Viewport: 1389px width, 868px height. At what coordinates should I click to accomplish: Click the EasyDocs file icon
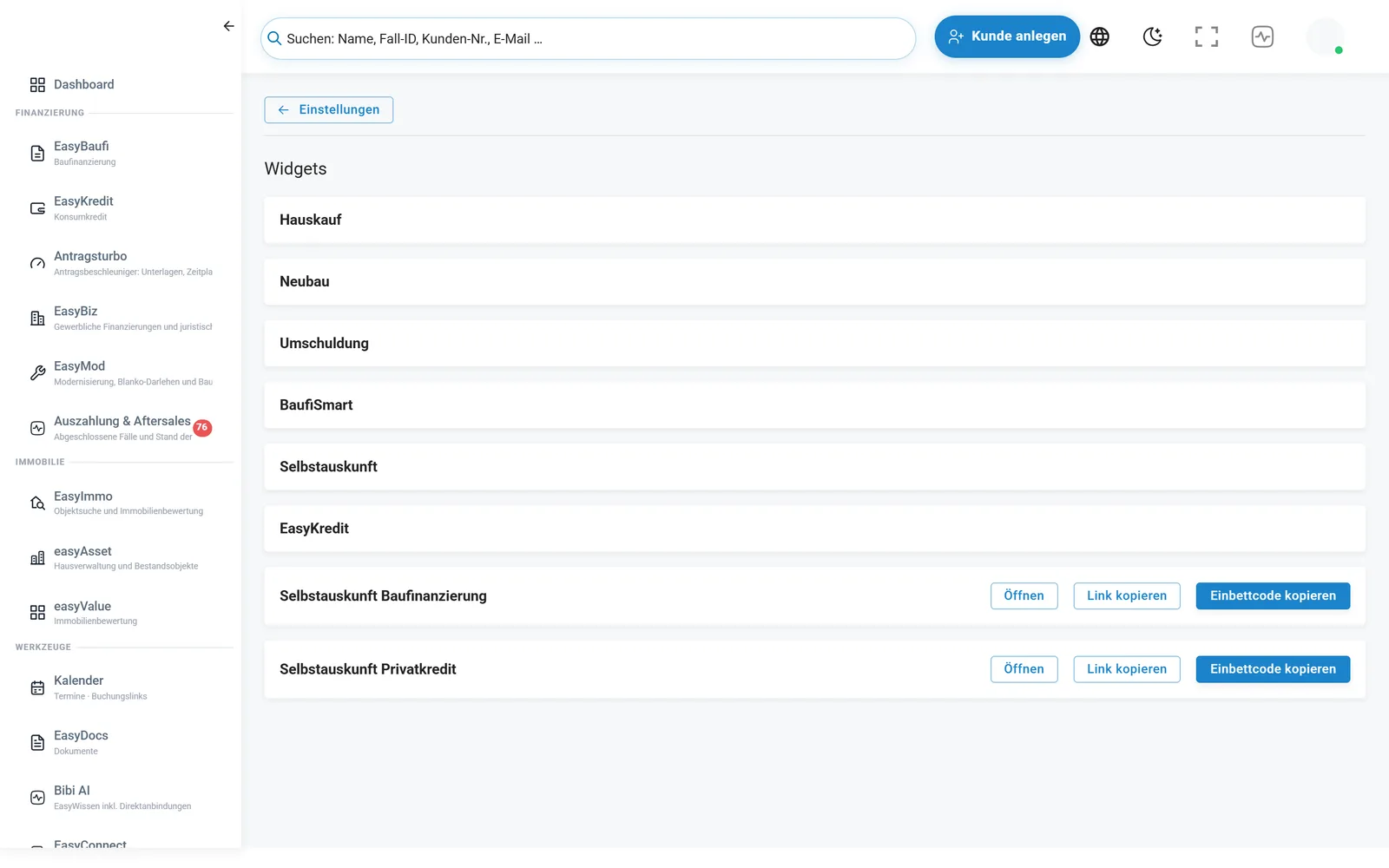pyautogui.click(x=37, y=742)
